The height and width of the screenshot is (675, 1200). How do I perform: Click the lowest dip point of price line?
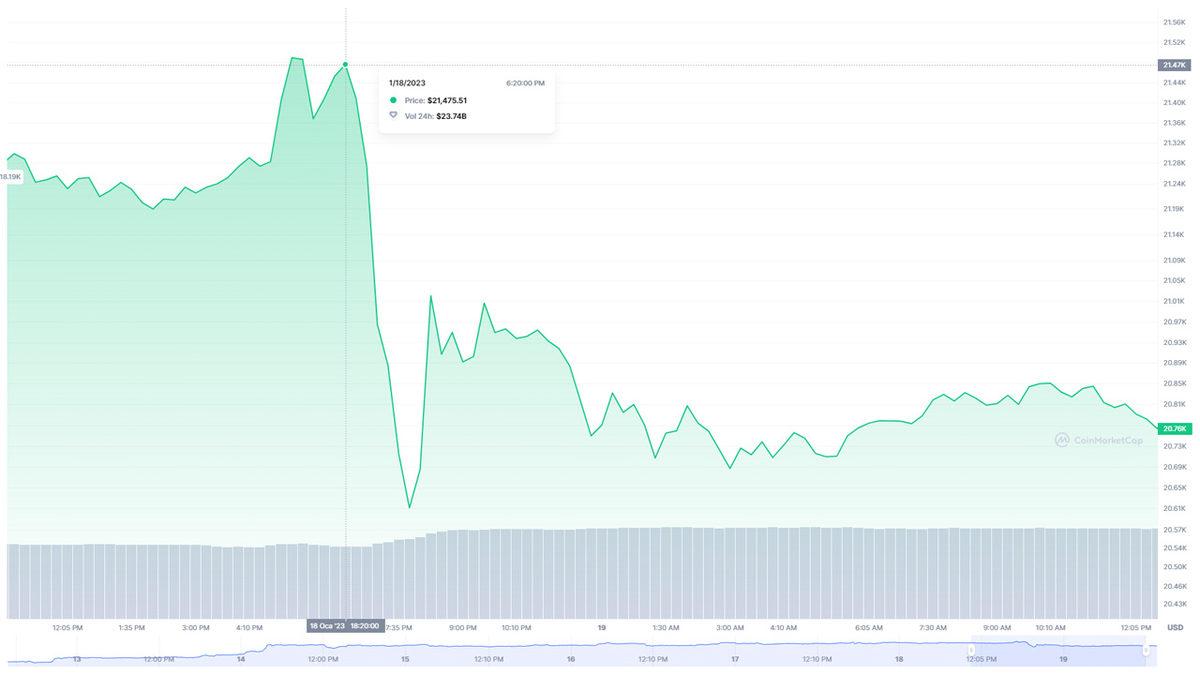[410, 507]
